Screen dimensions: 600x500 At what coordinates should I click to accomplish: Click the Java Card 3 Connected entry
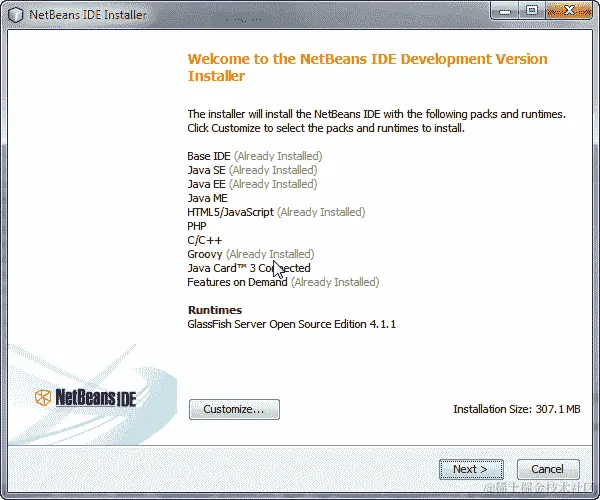249,268
